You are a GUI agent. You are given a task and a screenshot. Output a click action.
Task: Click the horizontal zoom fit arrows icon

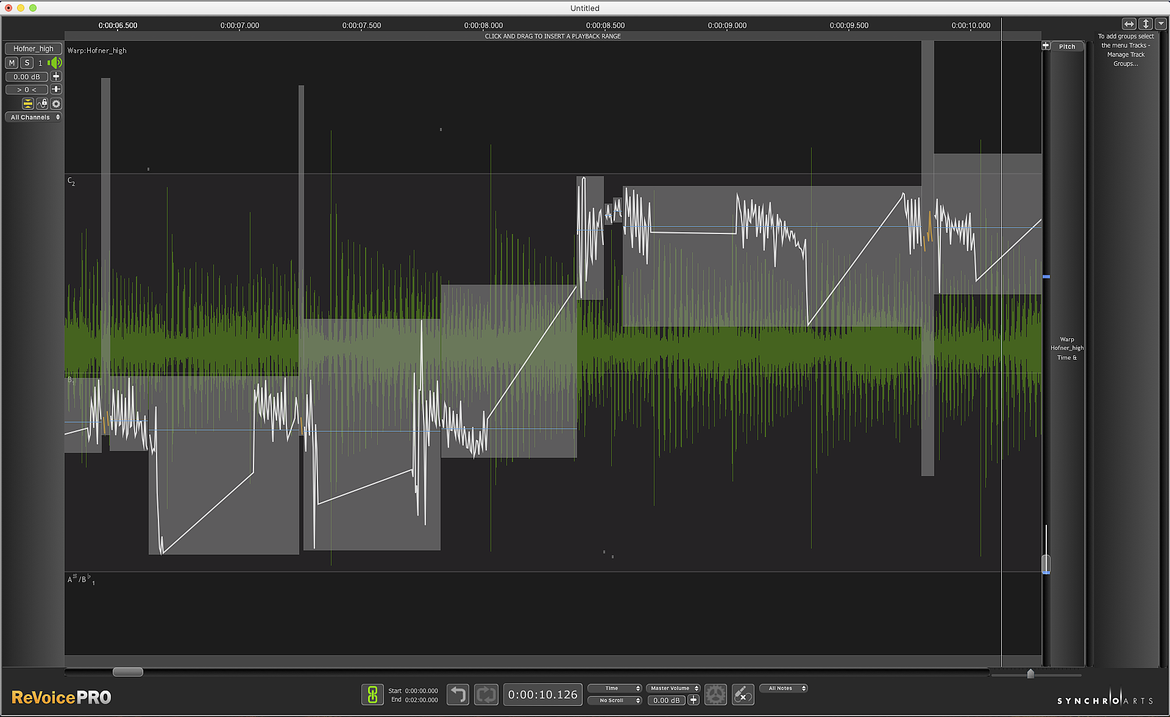point(1129,25)
